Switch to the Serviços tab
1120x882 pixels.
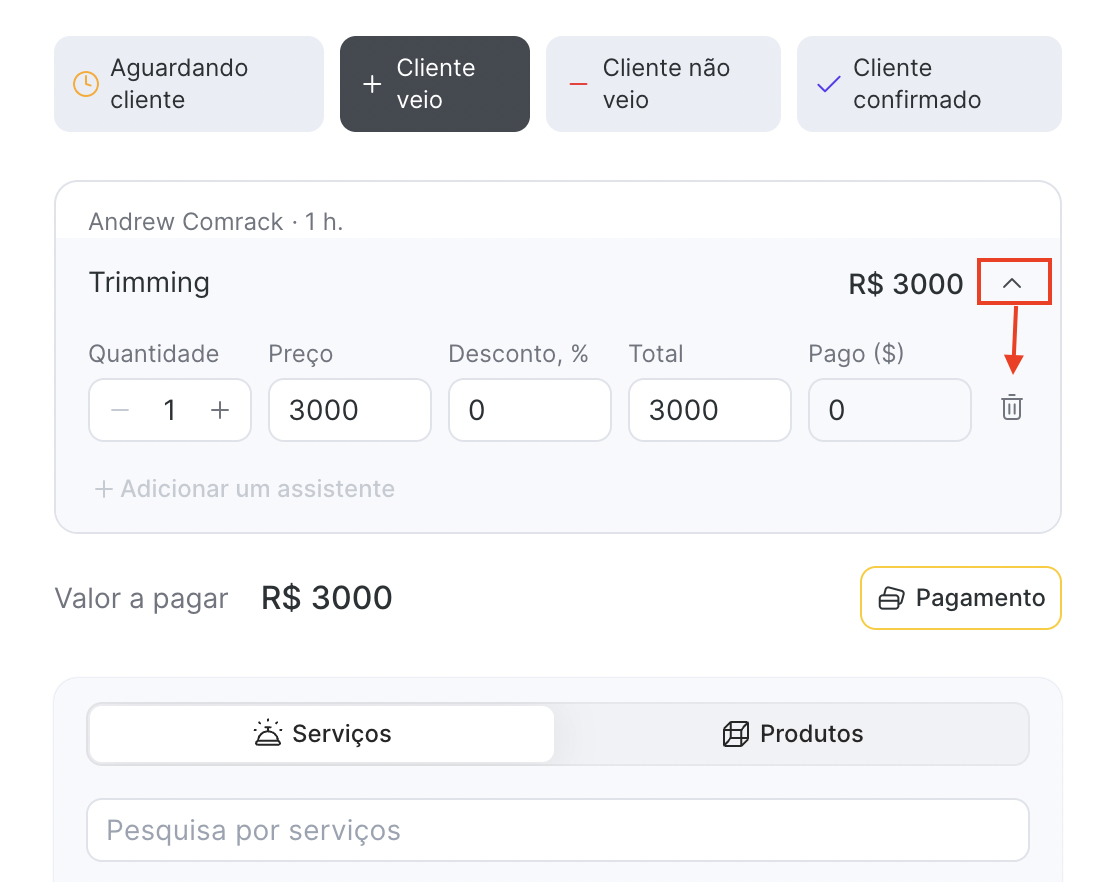tap(321, 734)
